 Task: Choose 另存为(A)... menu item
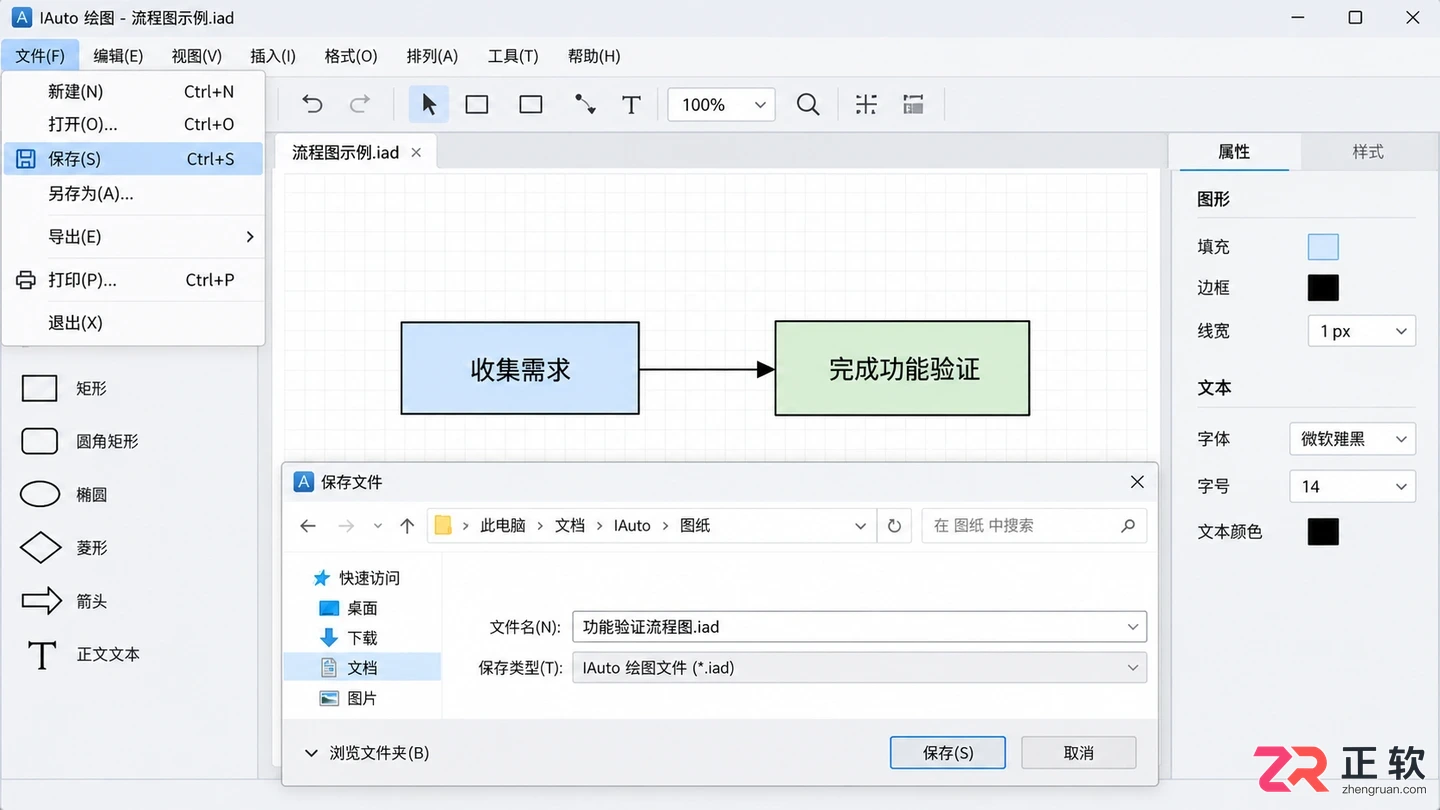point(134,194)
